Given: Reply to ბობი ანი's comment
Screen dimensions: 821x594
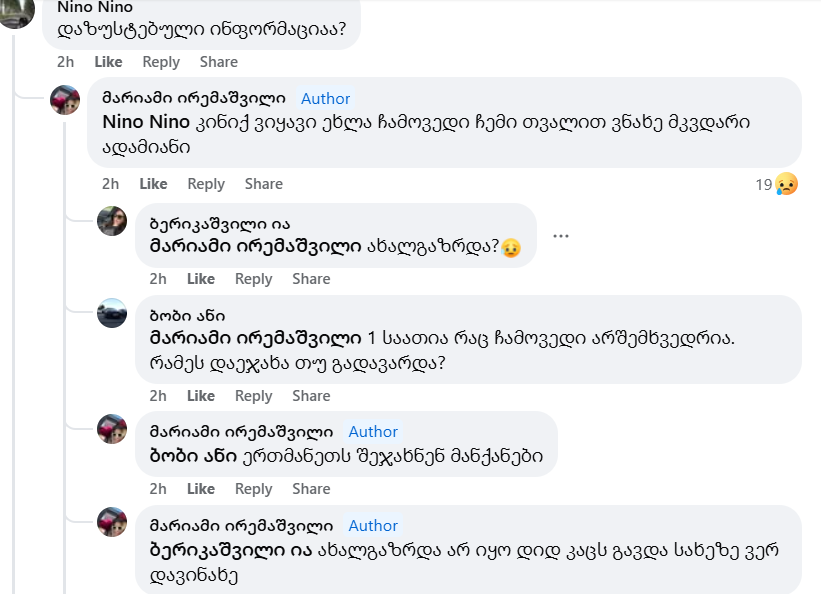Looking at the screenshot, I should pyautogui.click(x=253, y=396).
